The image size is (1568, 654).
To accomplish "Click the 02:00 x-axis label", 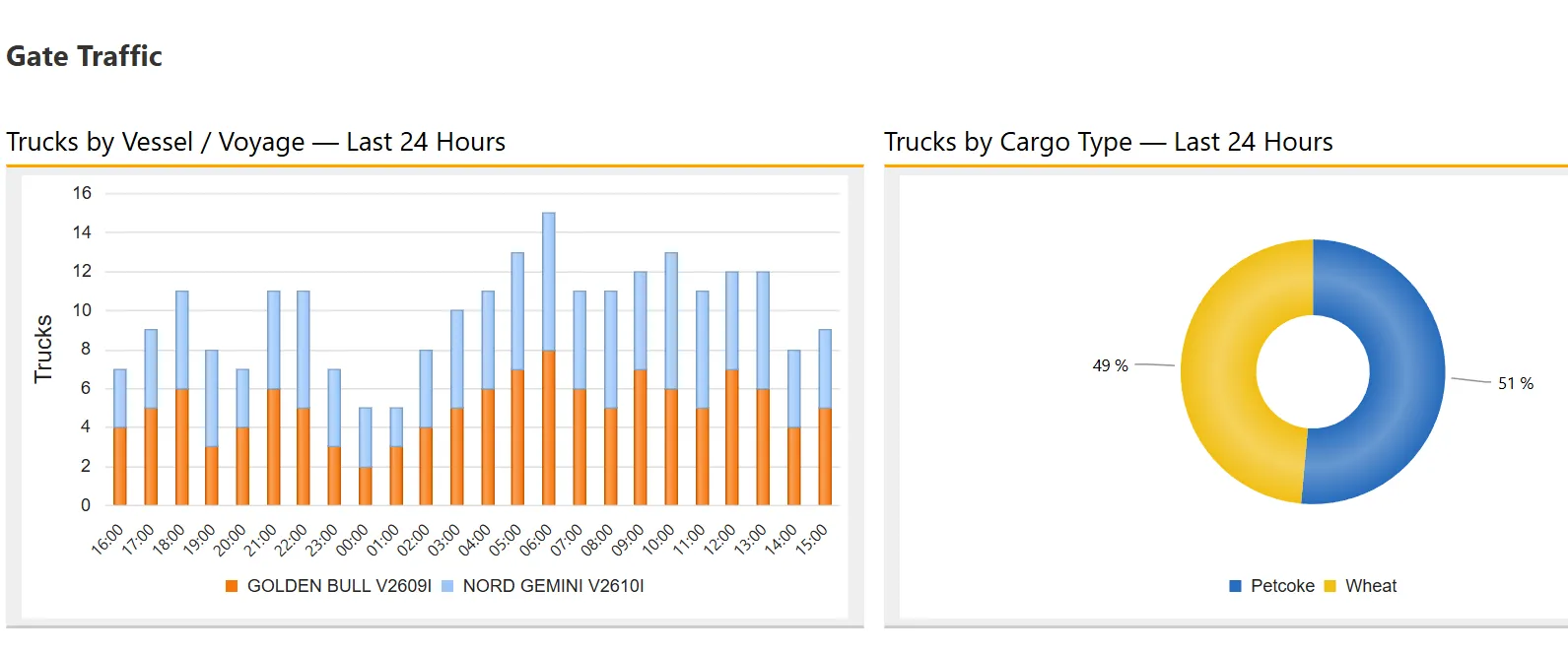I will 413,539.
